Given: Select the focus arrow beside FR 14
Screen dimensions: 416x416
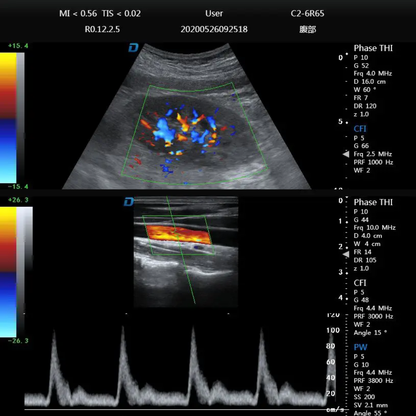Looking at the screenshot, I should (346, 254).
